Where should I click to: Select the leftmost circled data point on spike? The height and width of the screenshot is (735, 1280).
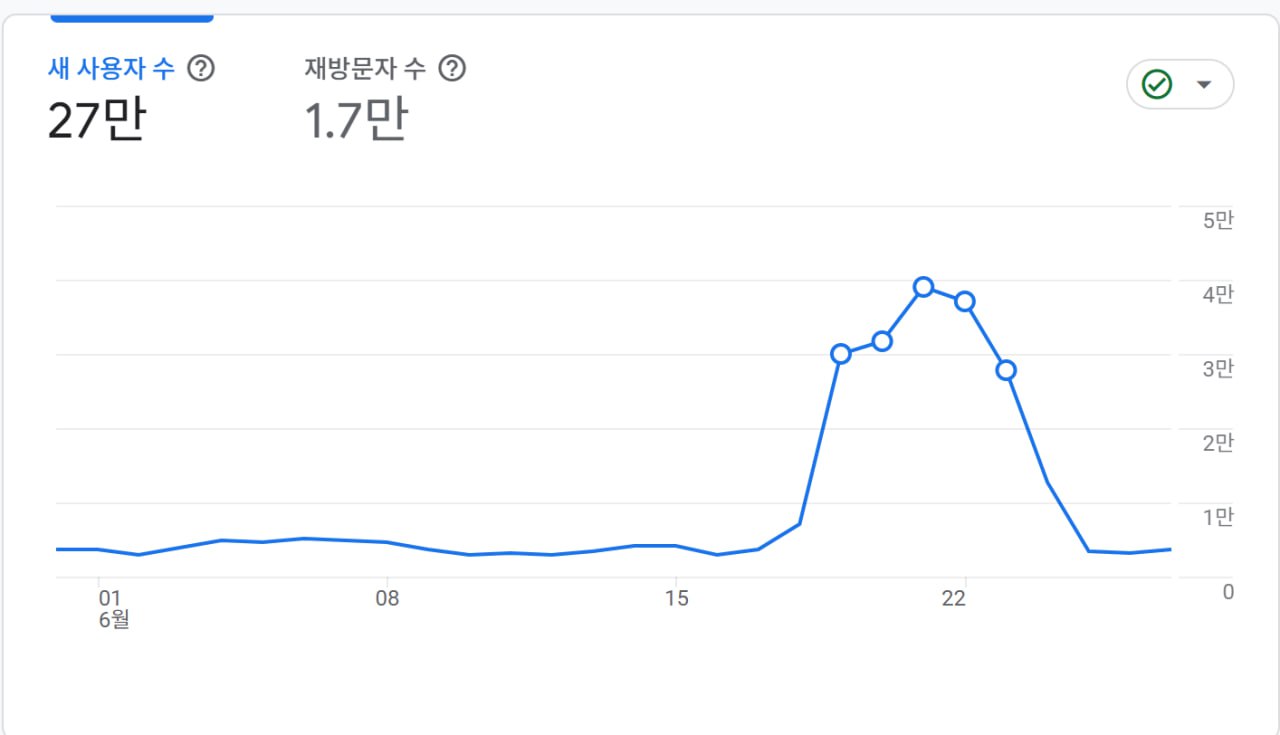840,353
